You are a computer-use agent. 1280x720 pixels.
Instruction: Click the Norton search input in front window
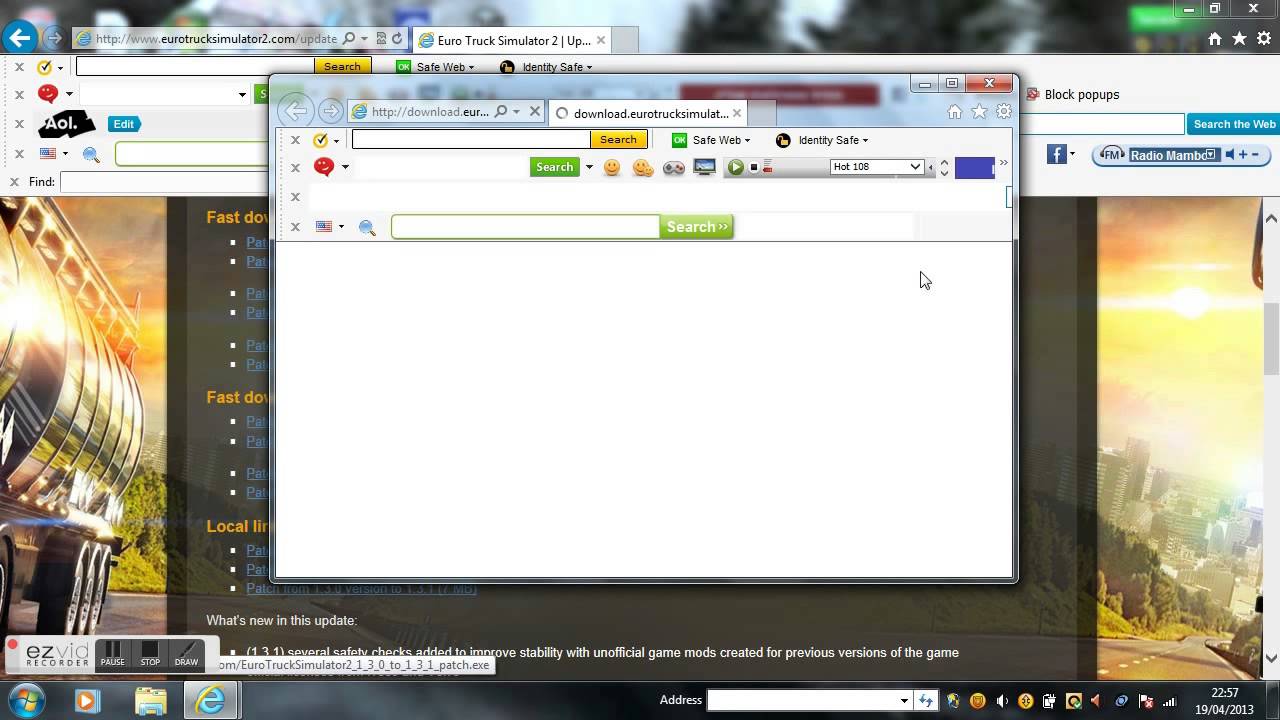point(471,140)
